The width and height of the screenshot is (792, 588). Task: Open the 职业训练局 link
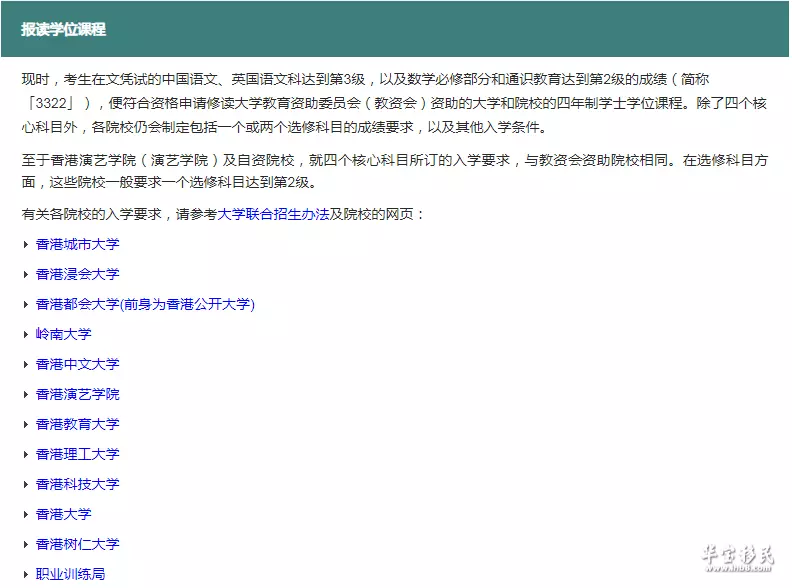click(70, 574)
